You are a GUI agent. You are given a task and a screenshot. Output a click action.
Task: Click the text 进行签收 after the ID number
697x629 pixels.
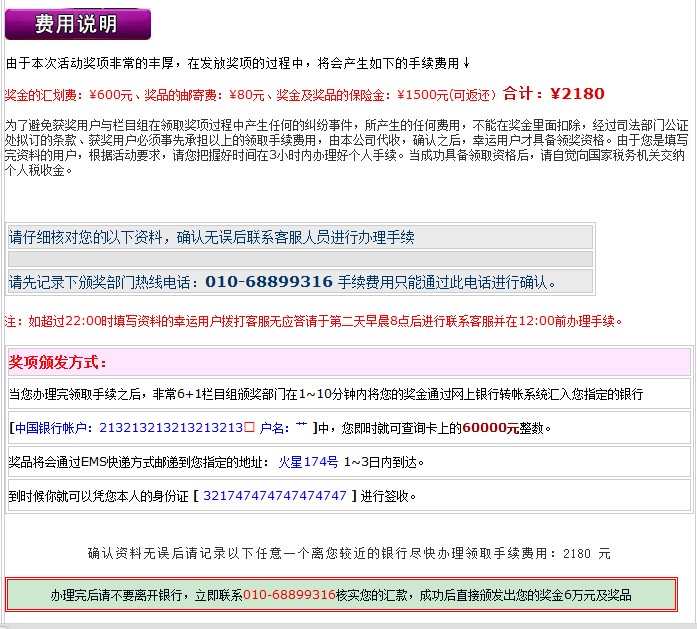pos(388,496)
